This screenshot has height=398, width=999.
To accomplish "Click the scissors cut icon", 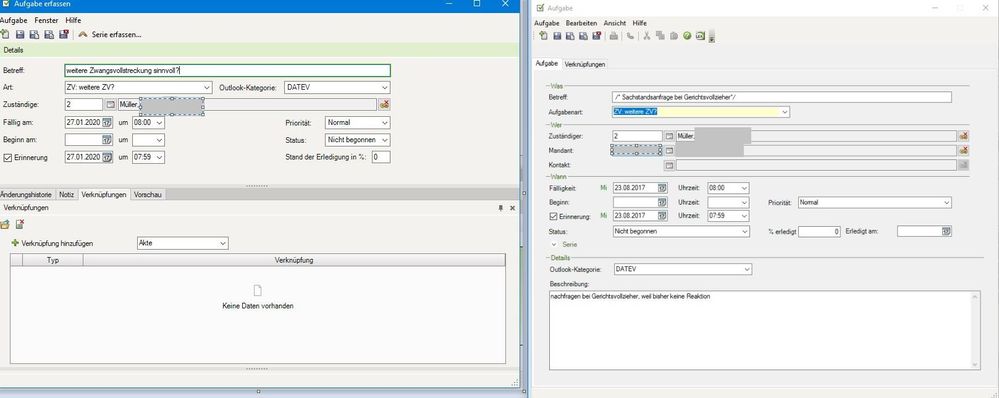I will point(647,36).
